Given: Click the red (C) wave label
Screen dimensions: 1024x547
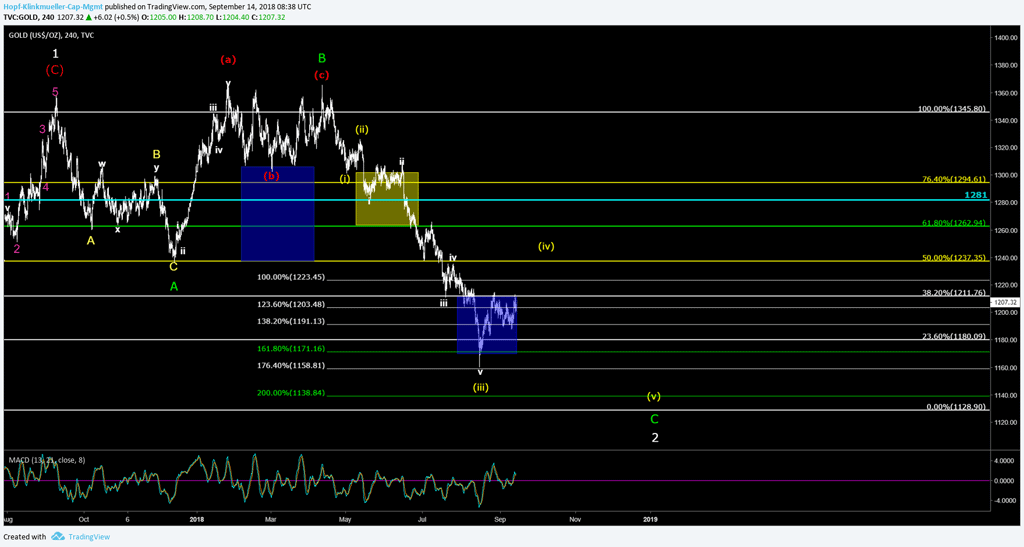Looking at the screenshot, I should [x=55, y=70].
